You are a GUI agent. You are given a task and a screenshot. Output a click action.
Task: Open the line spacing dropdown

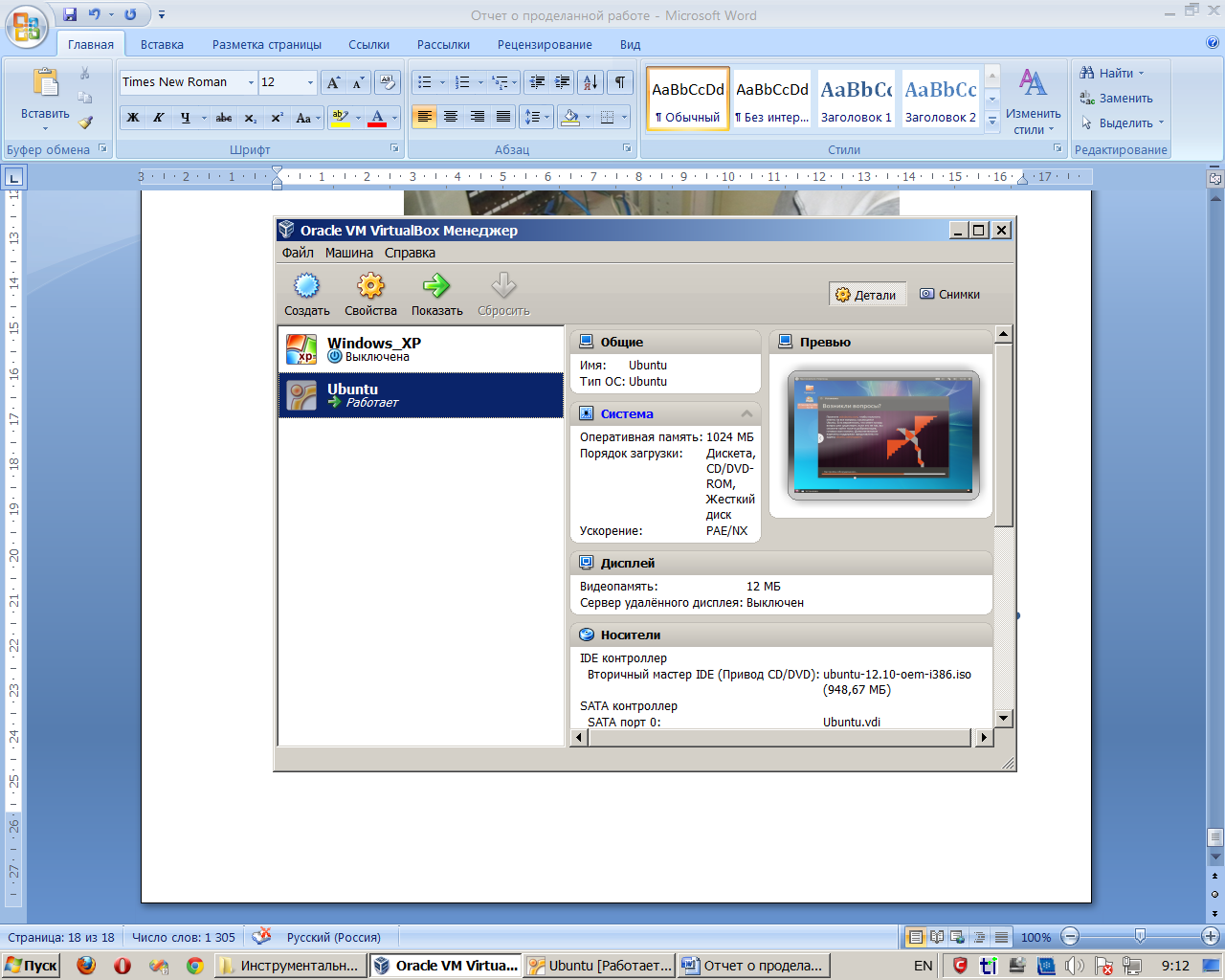coord(536,117)
